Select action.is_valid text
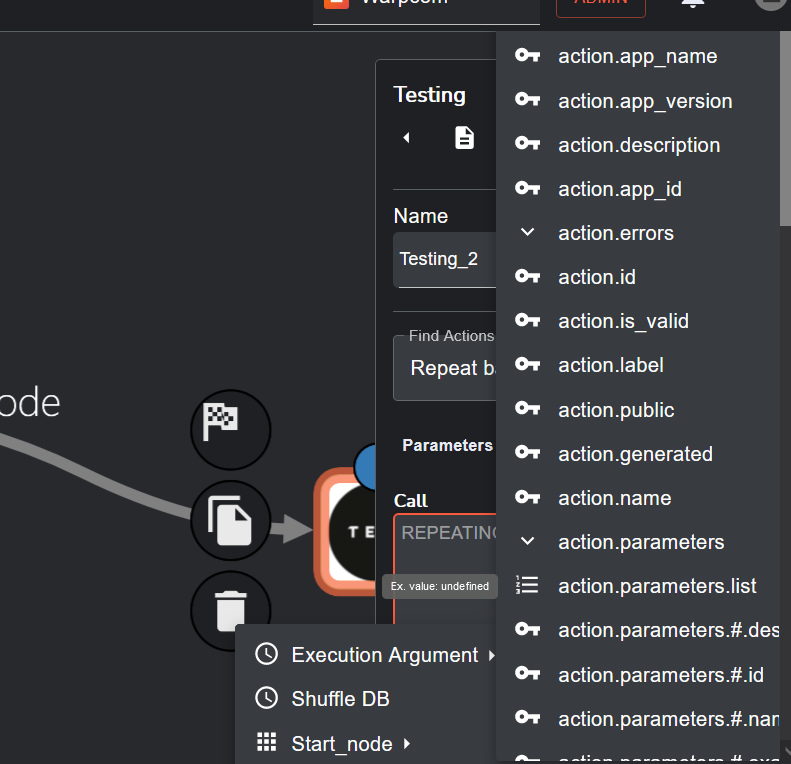 click(623, 321)
